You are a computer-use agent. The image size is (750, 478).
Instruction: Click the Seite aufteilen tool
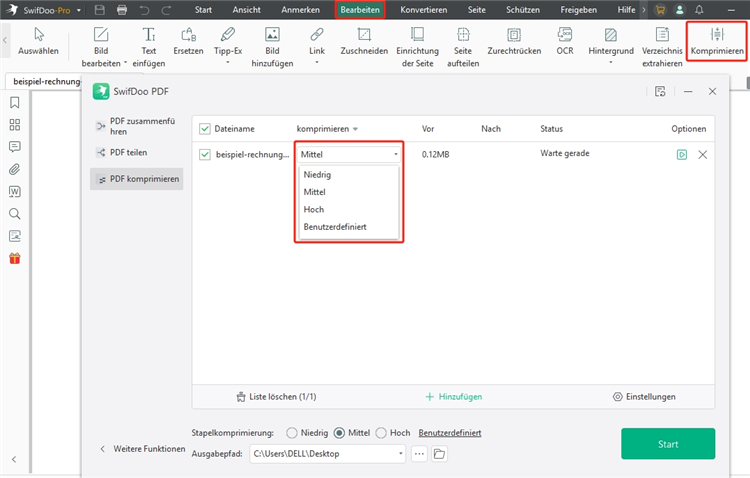(463, 47)
